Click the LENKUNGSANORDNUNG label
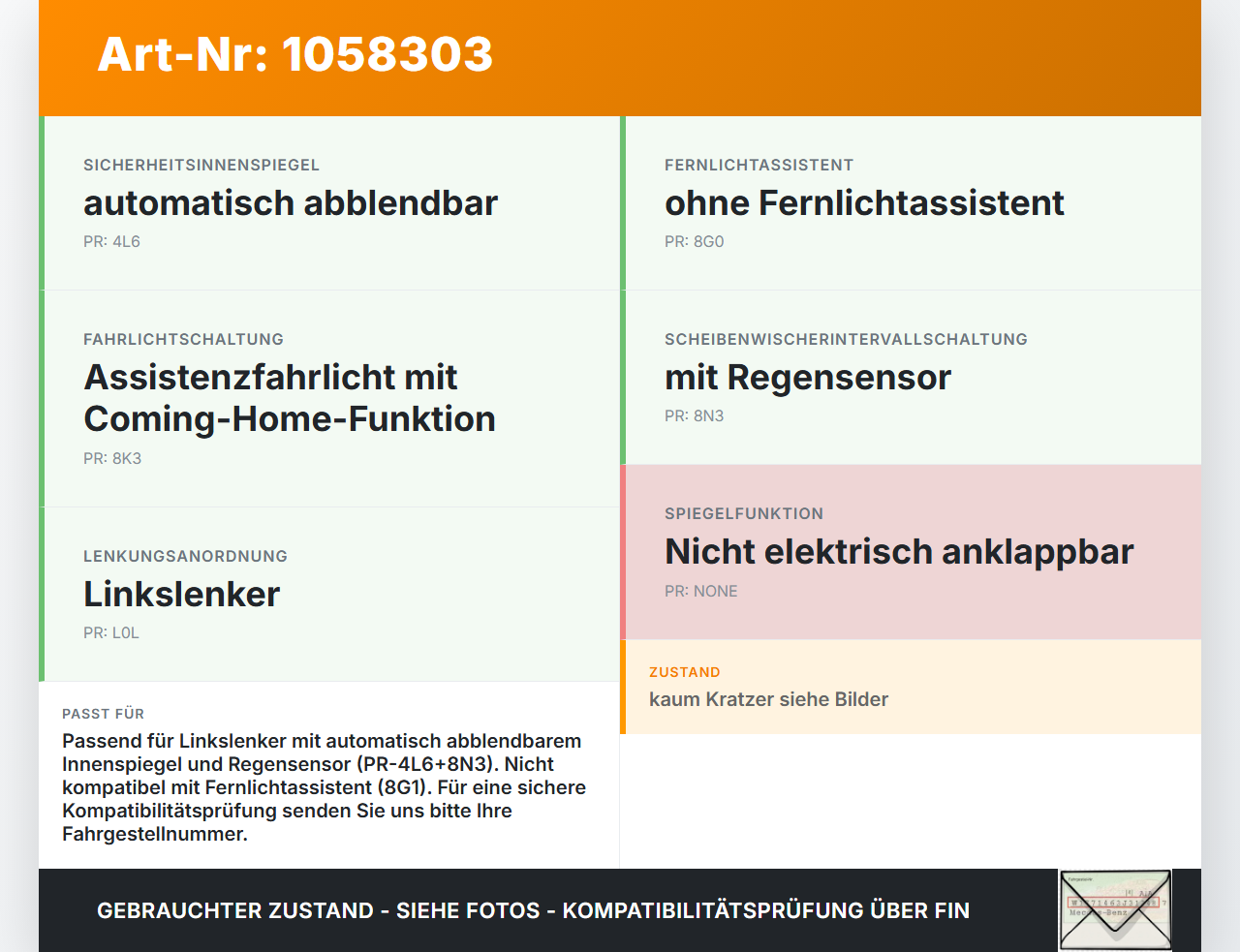Viewport: 1240px width, 952px height. click(185, 556)
